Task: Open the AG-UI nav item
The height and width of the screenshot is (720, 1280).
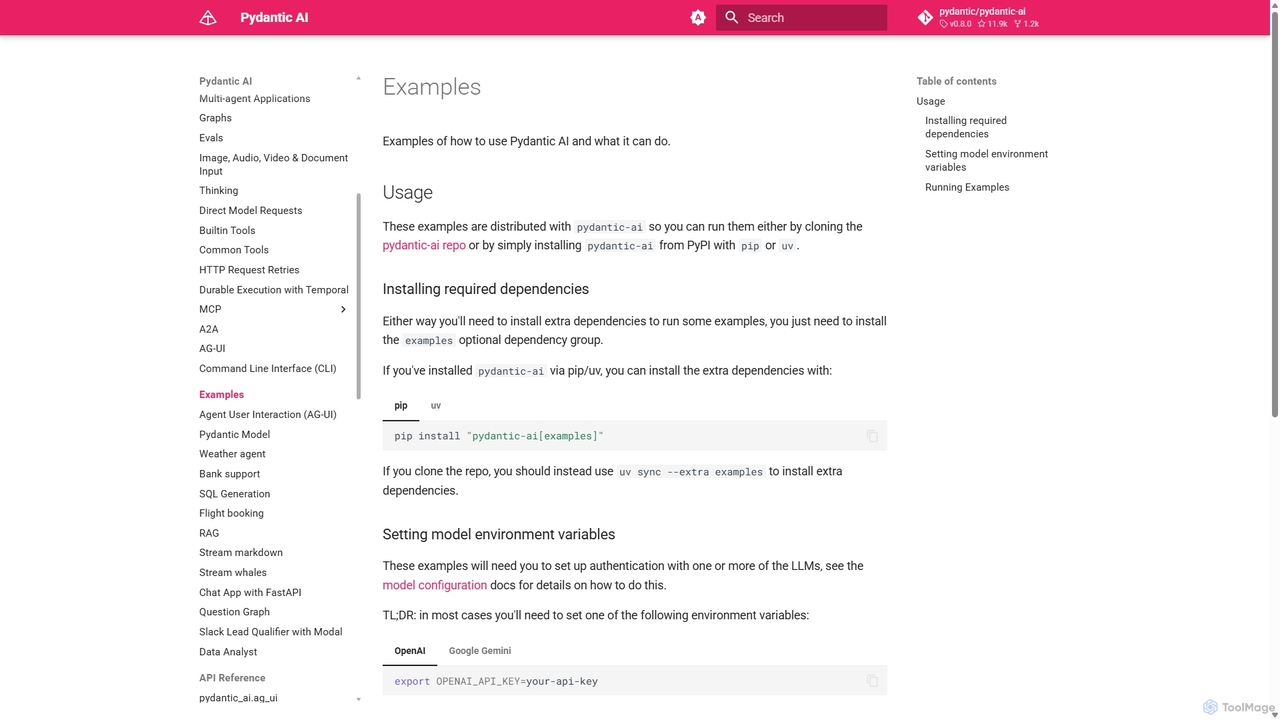Action: [x=212, y=349]
